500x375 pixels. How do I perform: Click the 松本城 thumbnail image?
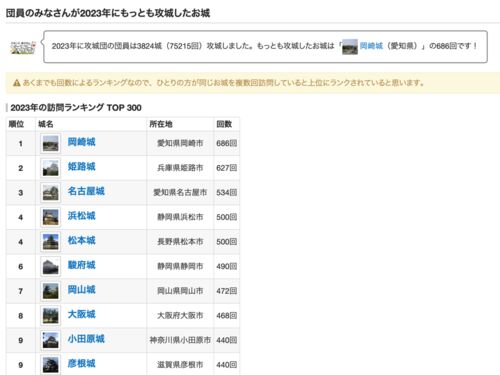pos(51,242)
